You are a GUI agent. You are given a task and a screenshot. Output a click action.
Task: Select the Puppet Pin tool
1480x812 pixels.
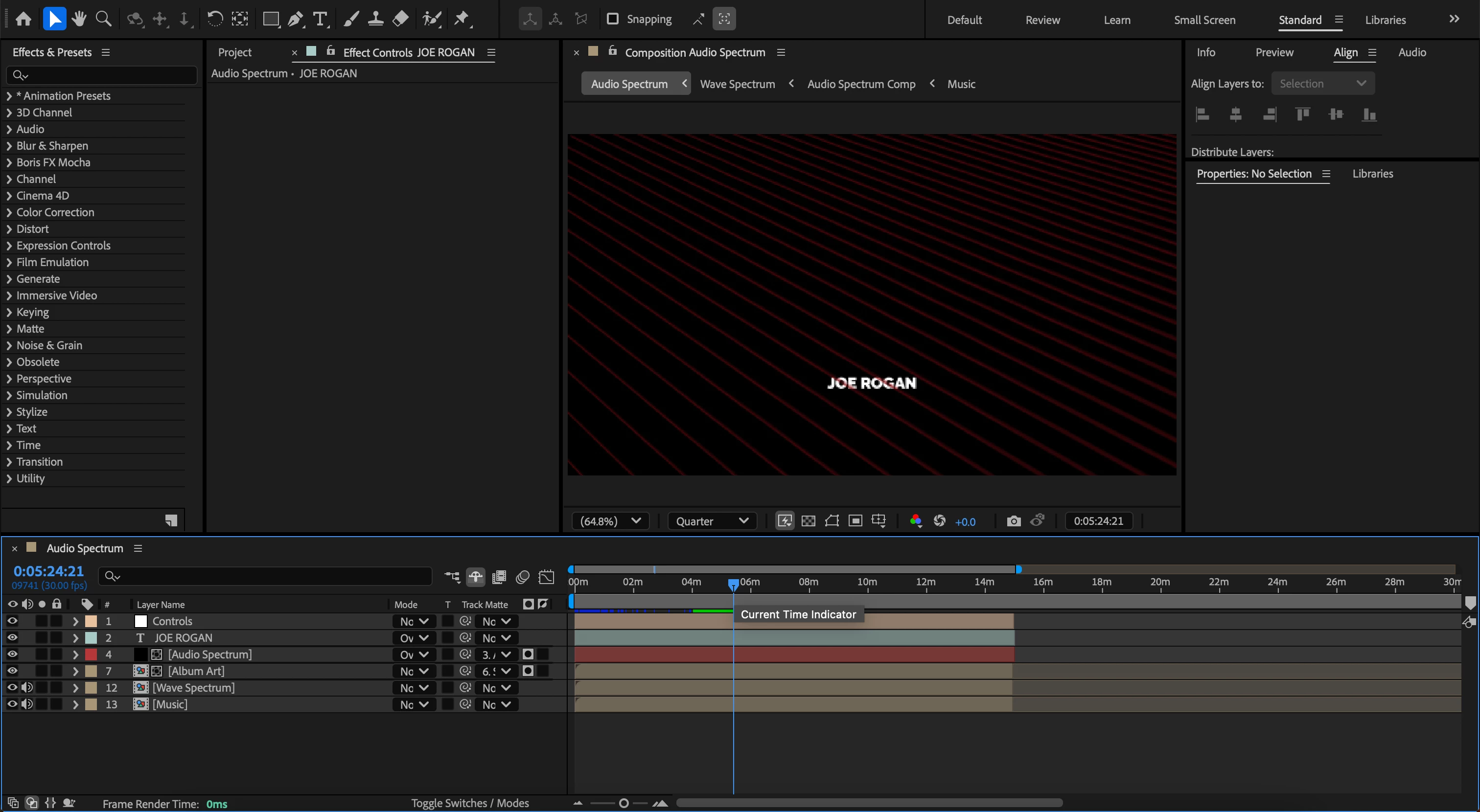(462, 19)
